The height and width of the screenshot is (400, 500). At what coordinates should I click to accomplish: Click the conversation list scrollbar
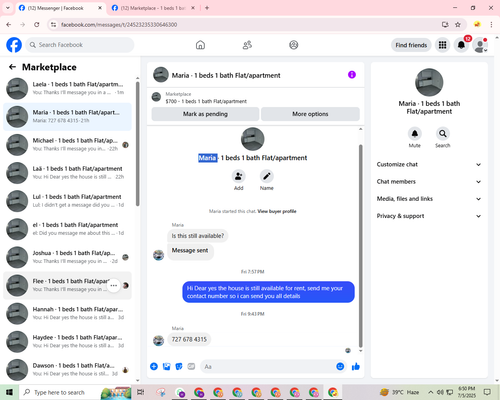(x=138, y=144)
